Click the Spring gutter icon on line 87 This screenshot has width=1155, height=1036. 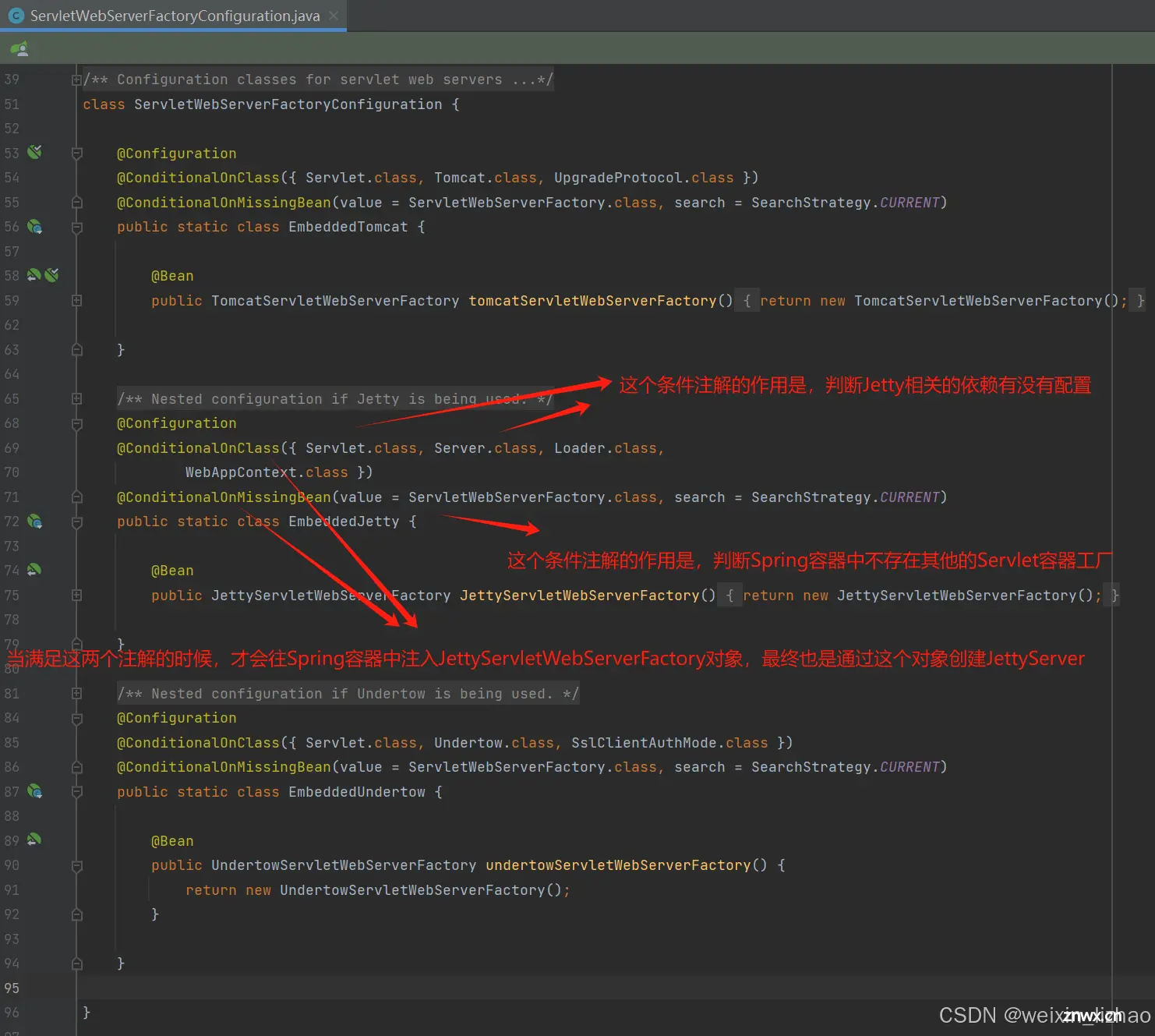[34, 791]
